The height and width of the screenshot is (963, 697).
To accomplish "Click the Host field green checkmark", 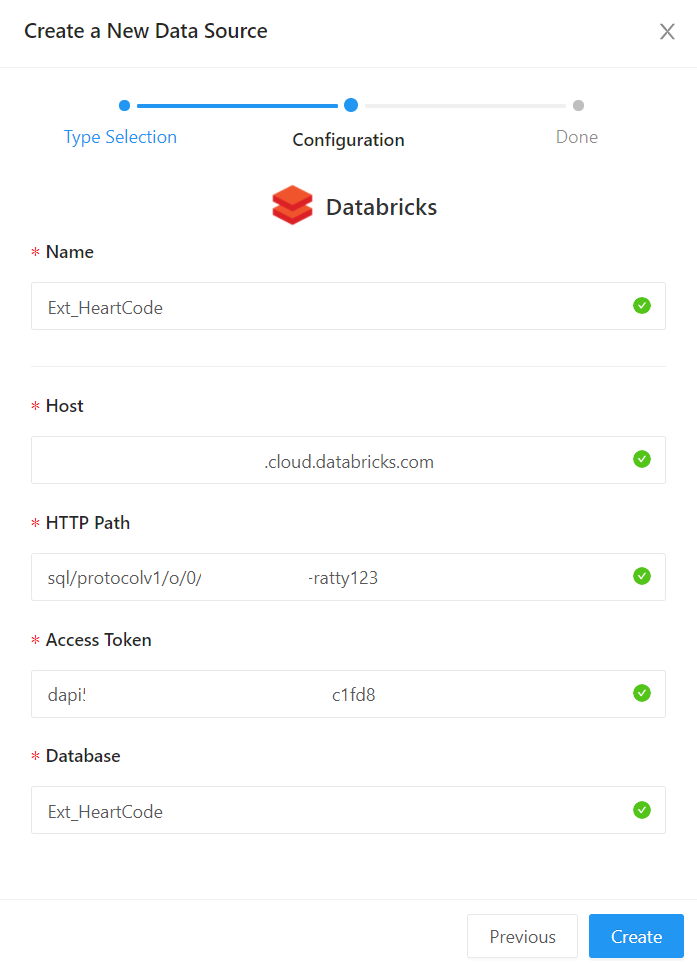I will tap(642, 460).
